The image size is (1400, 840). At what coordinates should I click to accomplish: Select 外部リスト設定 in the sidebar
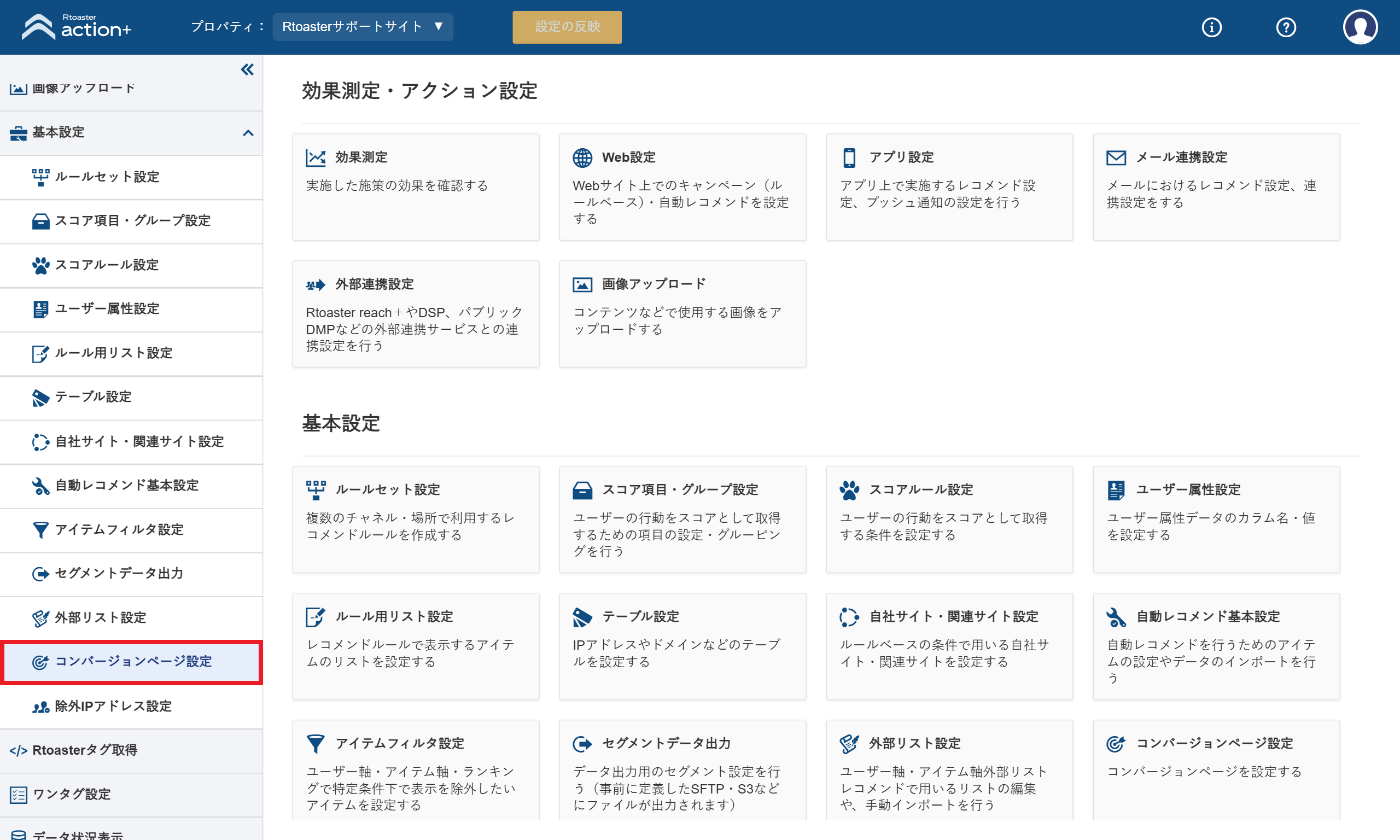(x=131, y=617)
